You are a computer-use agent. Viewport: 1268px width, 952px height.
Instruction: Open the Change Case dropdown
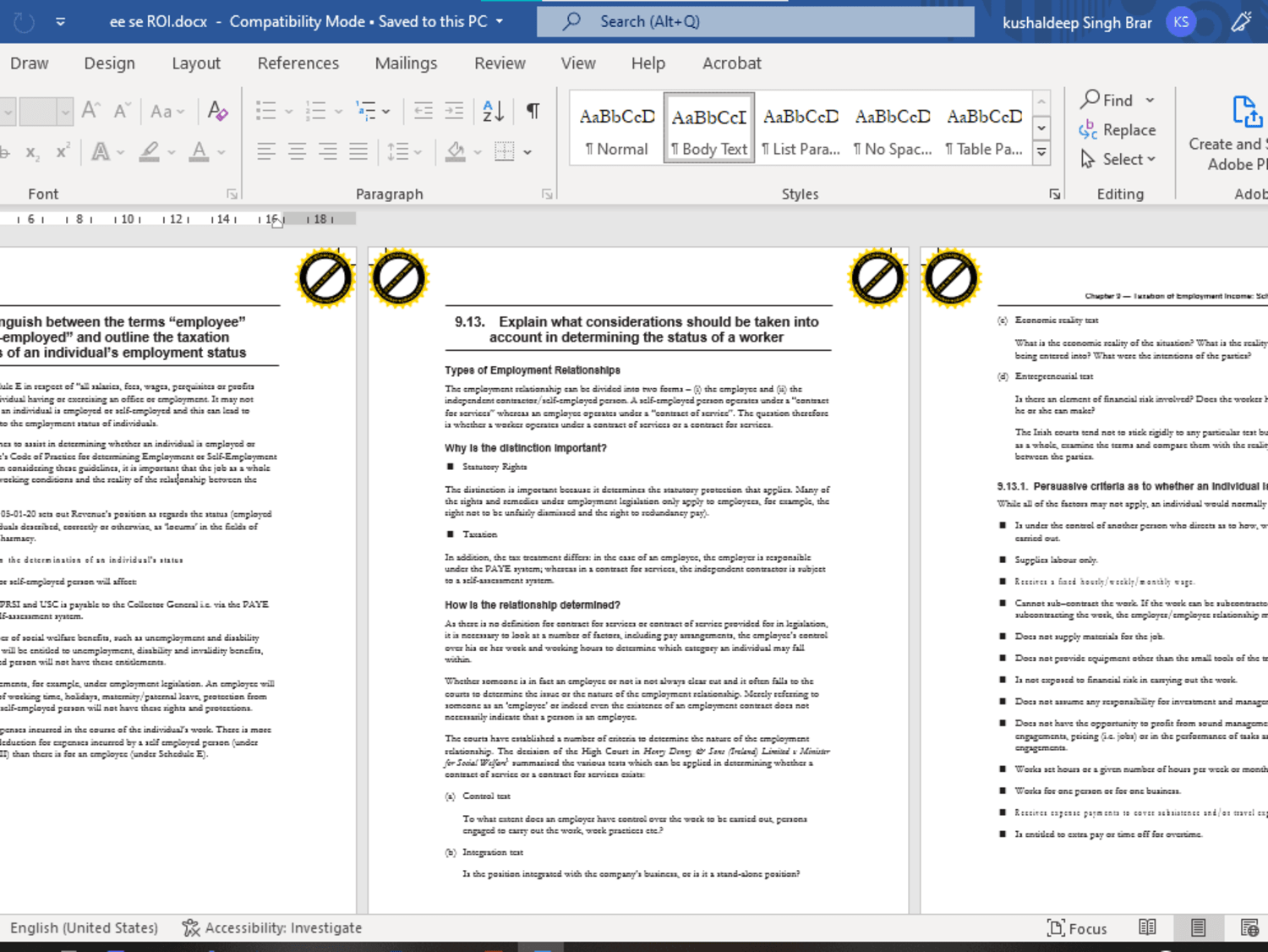point(167,111)
